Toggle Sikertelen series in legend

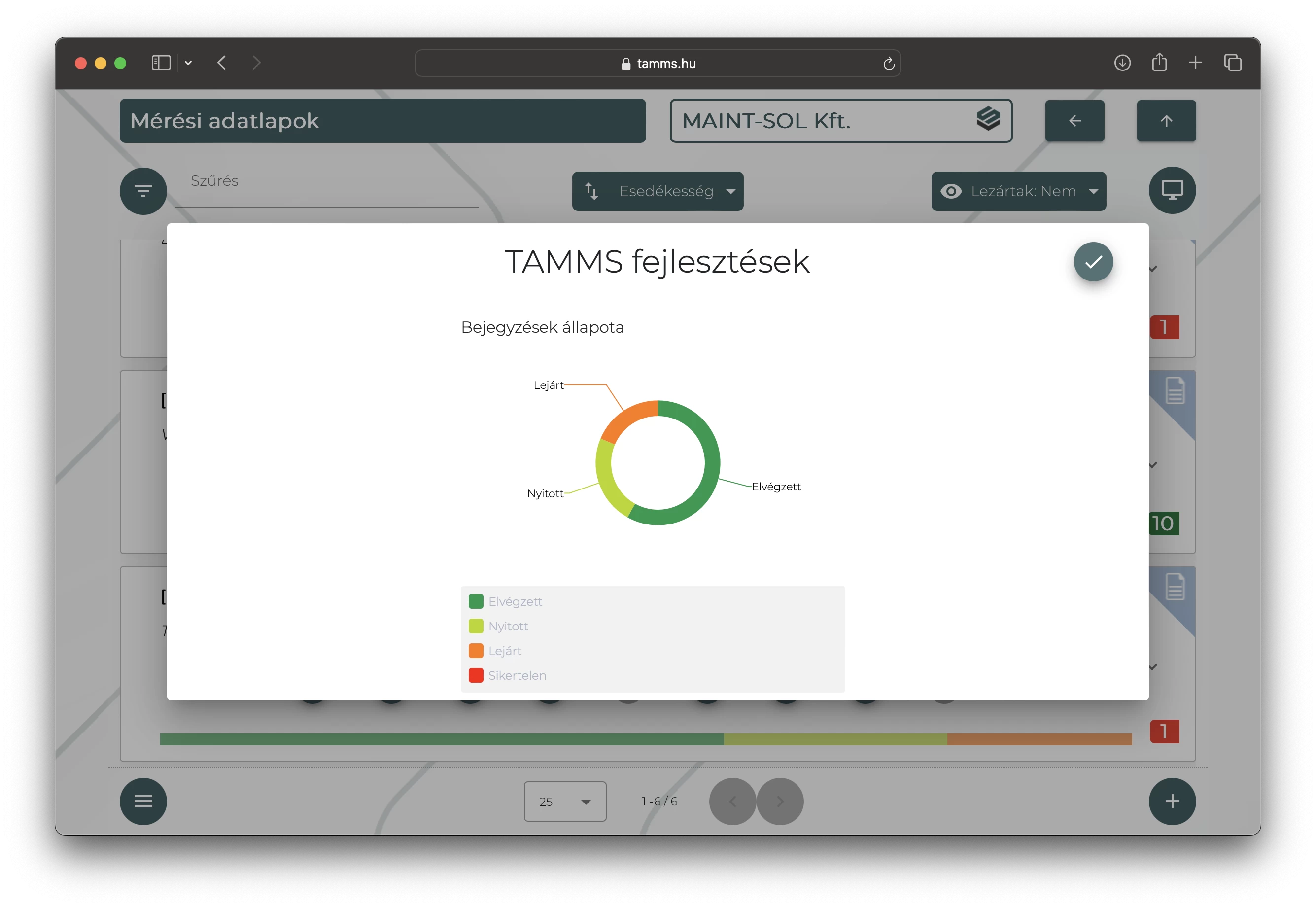pyautogui.click(x=507, y=675)
